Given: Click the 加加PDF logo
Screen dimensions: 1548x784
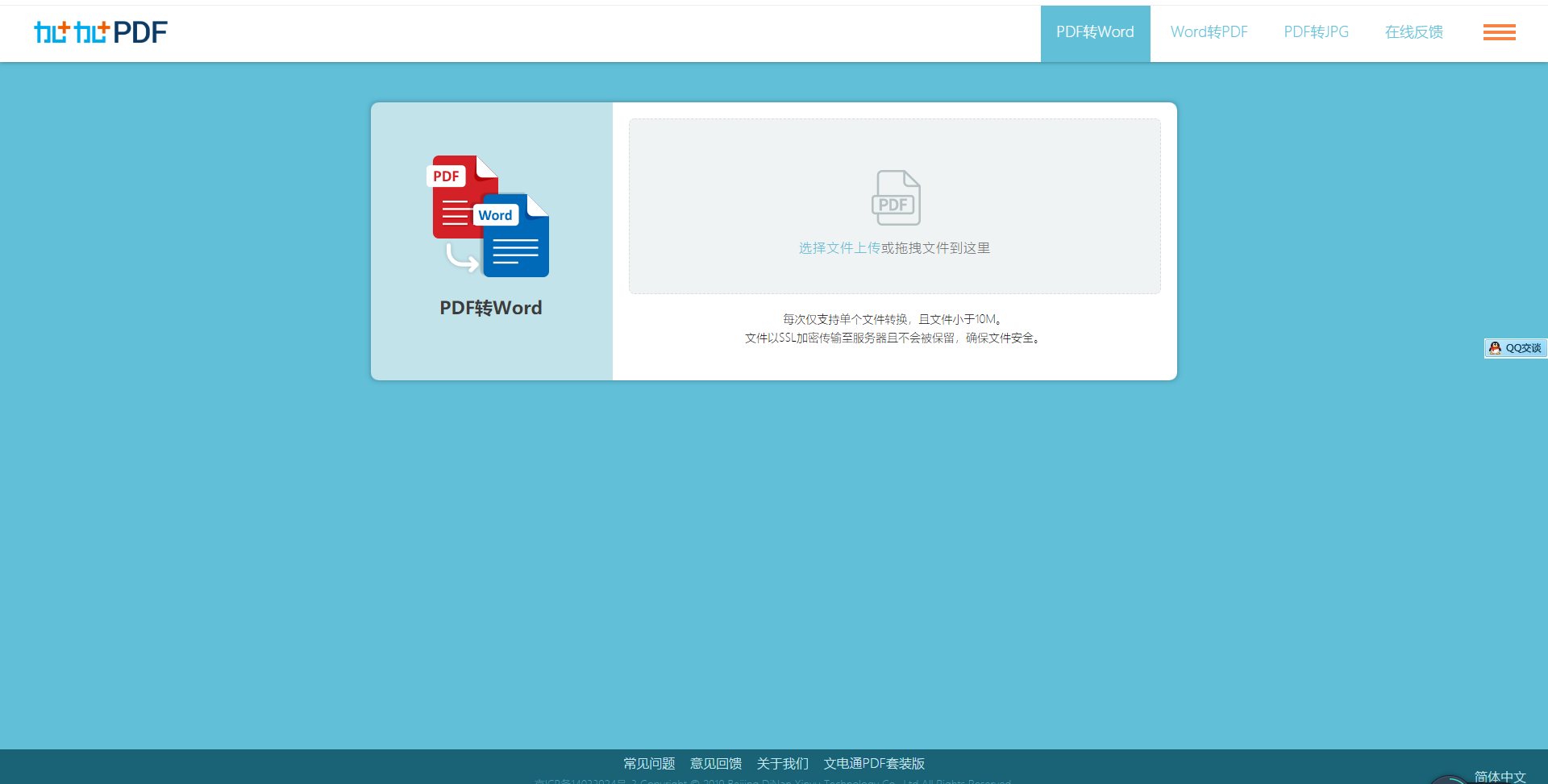Looking at the screenshot, I should 101,32.
